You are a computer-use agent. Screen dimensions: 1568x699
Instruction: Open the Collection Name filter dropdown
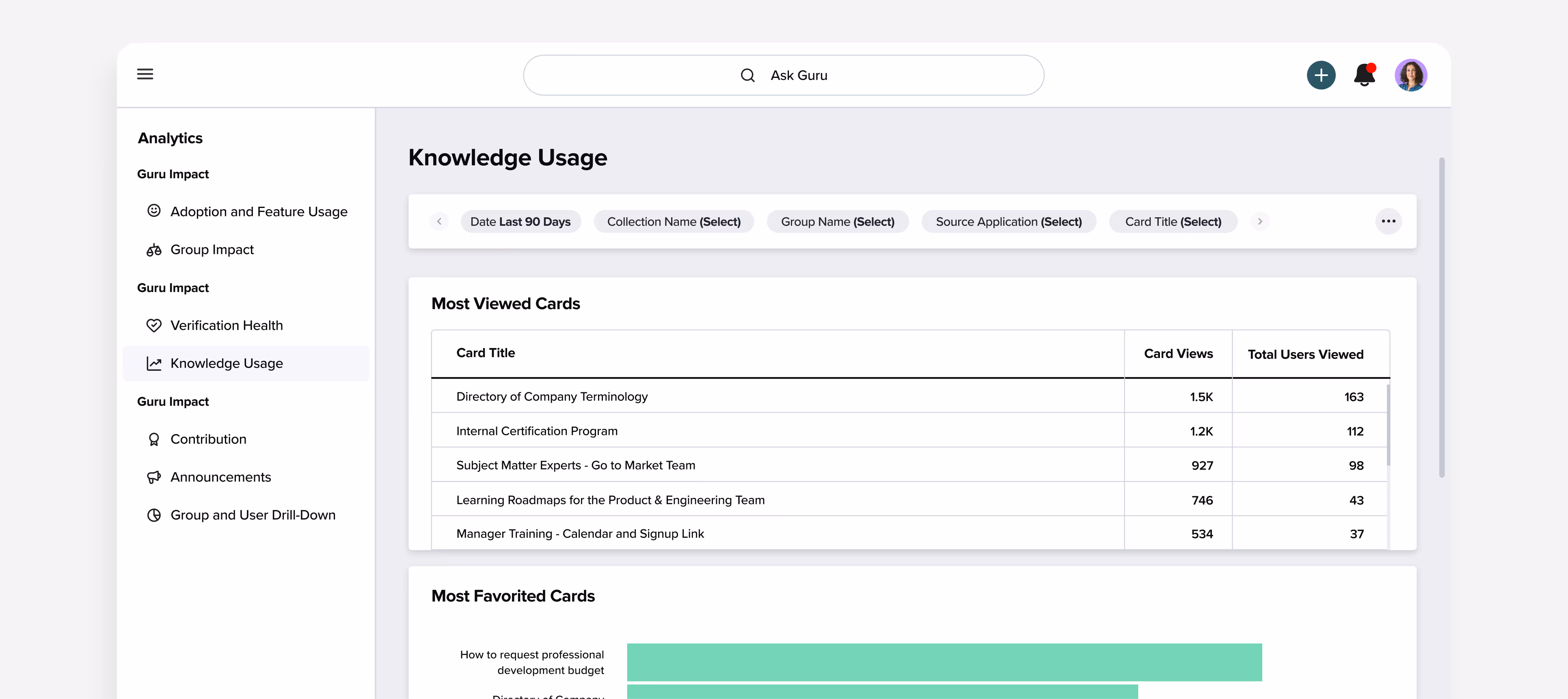[x=673, y=222]
